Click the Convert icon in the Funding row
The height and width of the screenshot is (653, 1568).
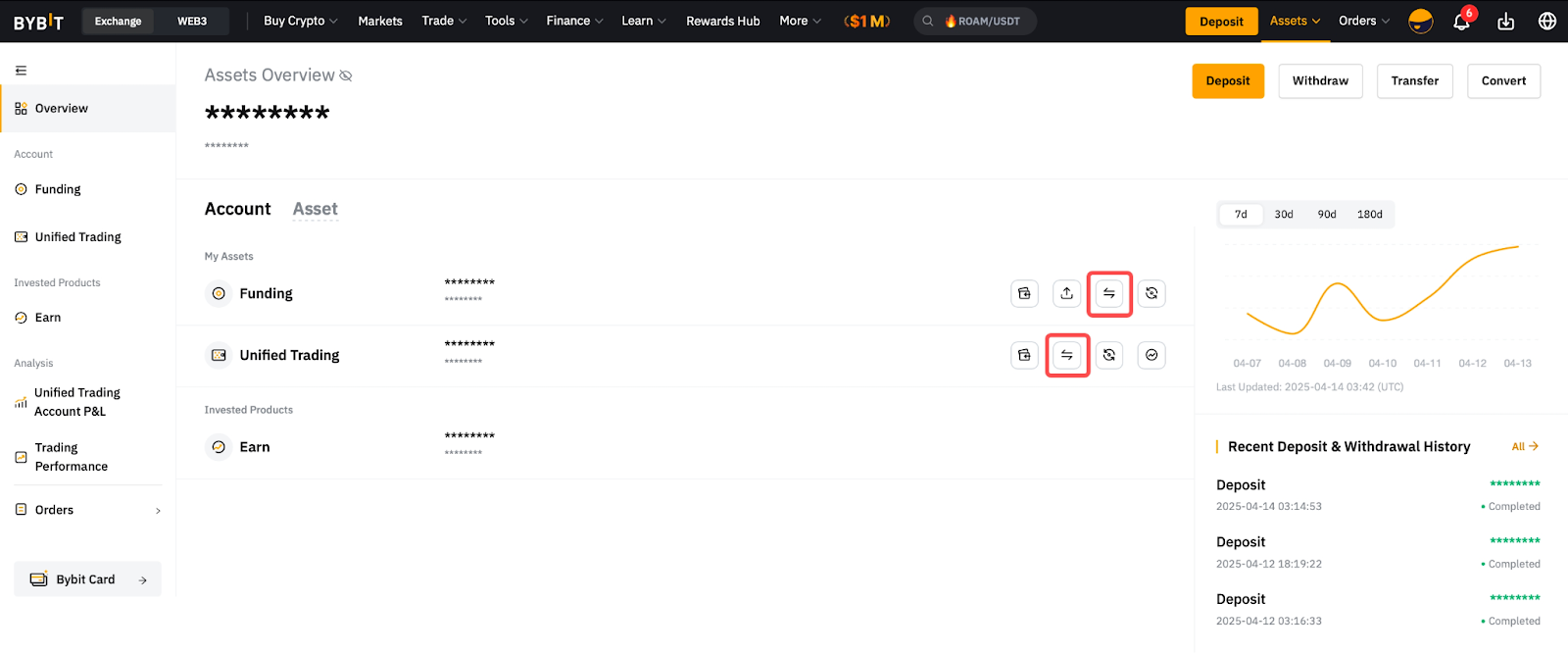point(1151,293)
